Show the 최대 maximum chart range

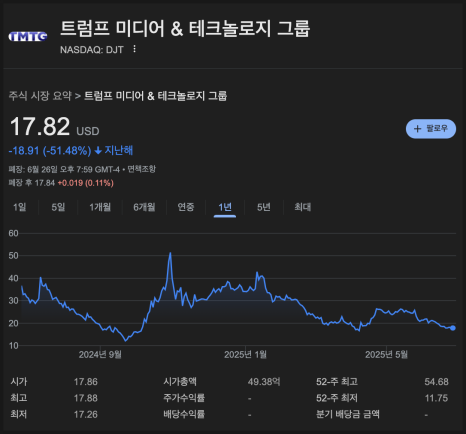click(303, 207)
